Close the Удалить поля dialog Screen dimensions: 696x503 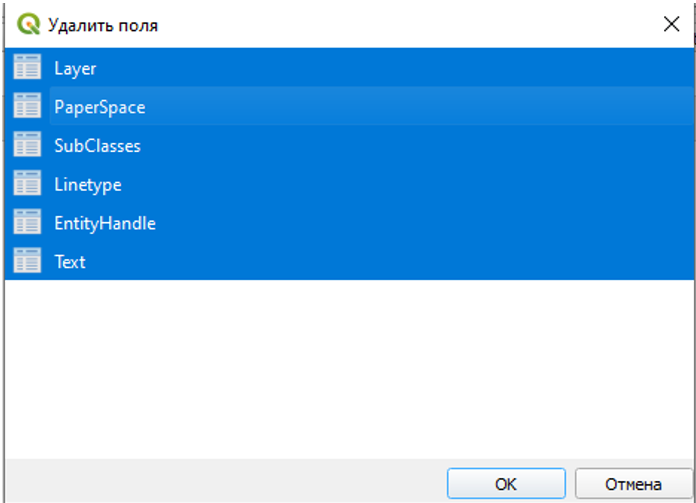(671, 25)
